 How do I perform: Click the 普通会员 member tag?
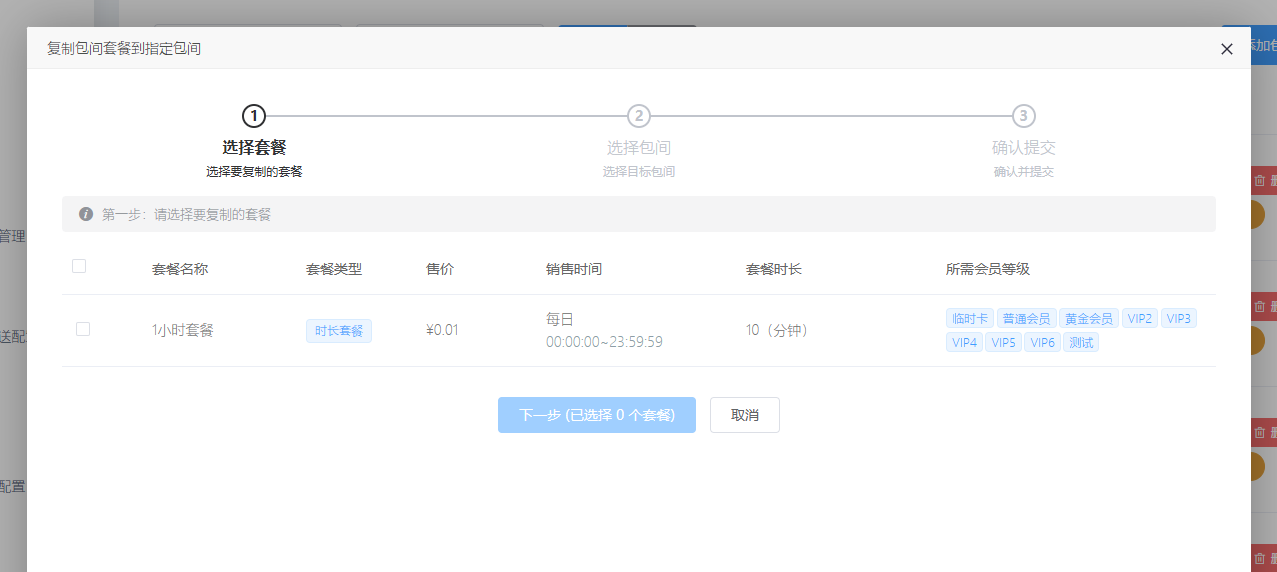click(x=1027, y=319)
